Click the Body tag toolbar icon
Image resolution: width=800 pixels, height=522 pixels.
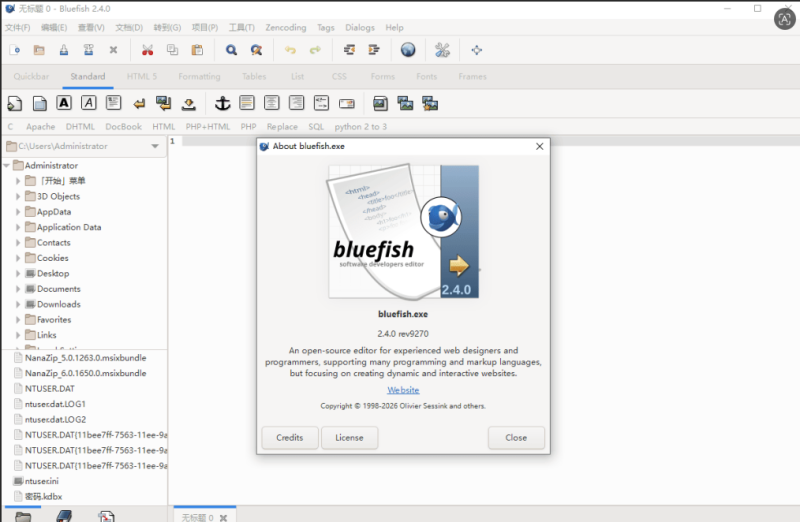point(40,104)
